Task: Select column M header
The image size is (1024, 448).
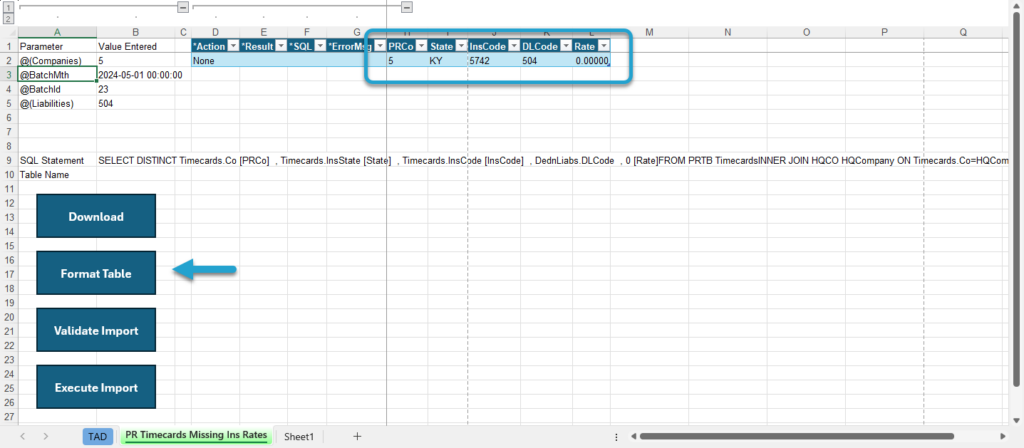Action: click(x=649, y=32)
